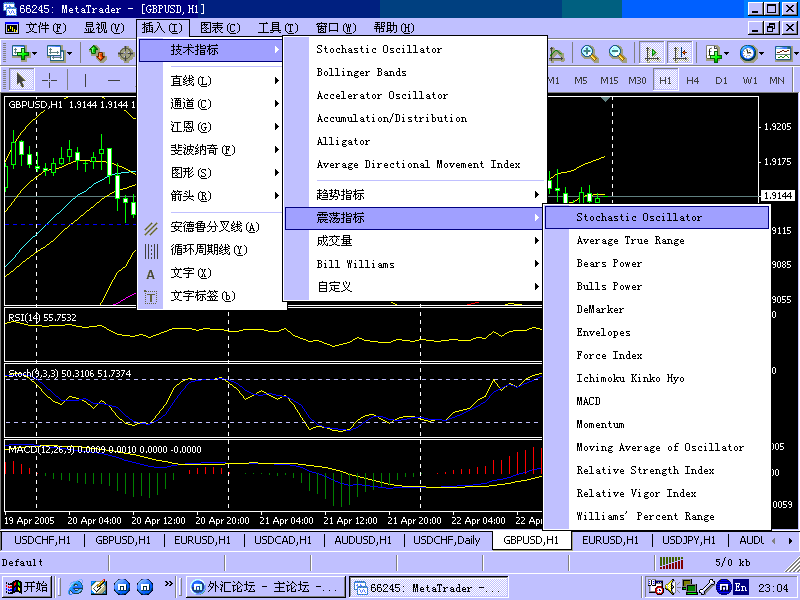Screen dimensions: 800x600
Task: Switch to the H4 timeframe
Action: 693,80
